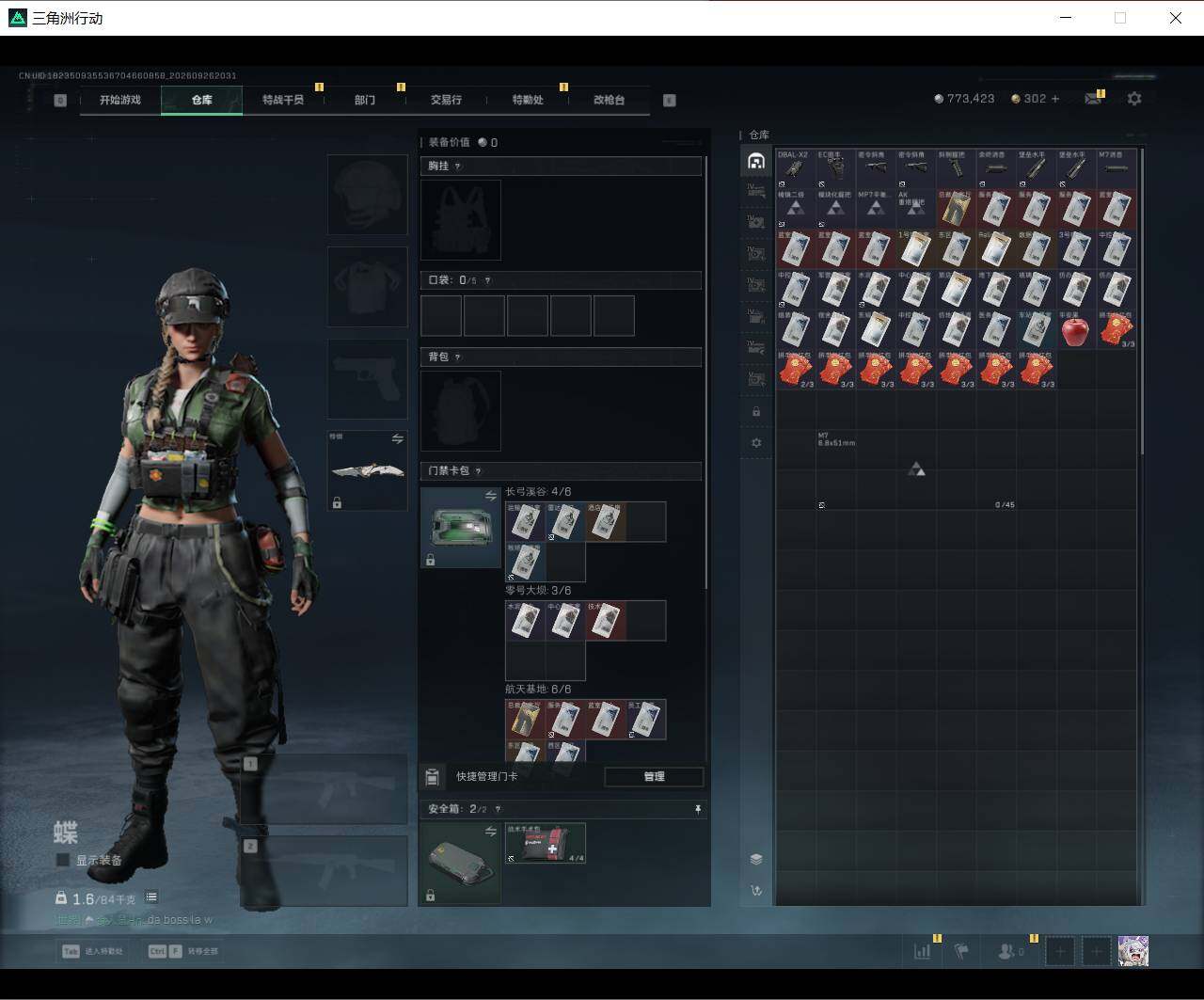Click the stack items layers icon
Screen dimensions: 1204x1000
tap(756, 859)
